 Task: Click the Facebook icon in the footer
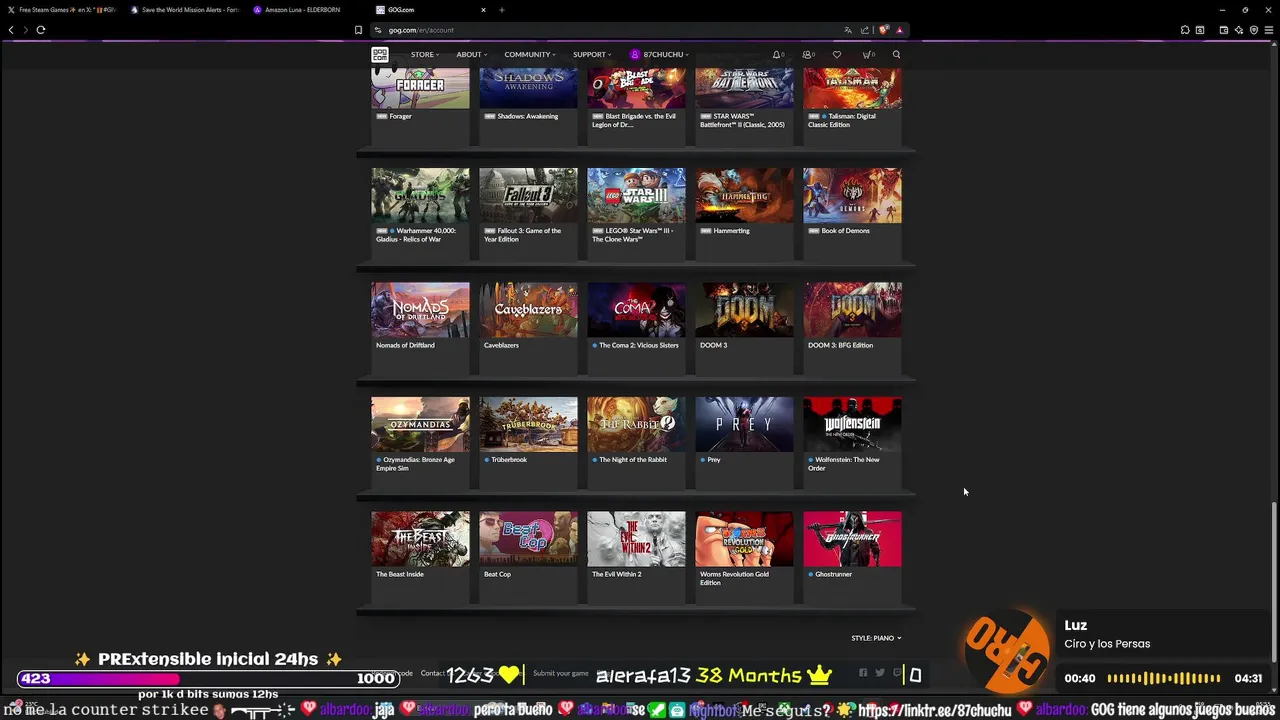(863, 673)
